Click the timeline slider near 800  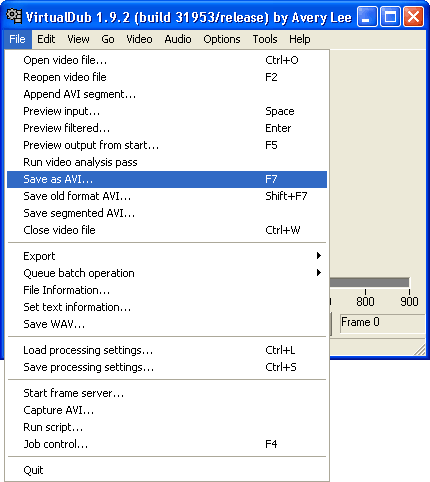pos(365,283)
